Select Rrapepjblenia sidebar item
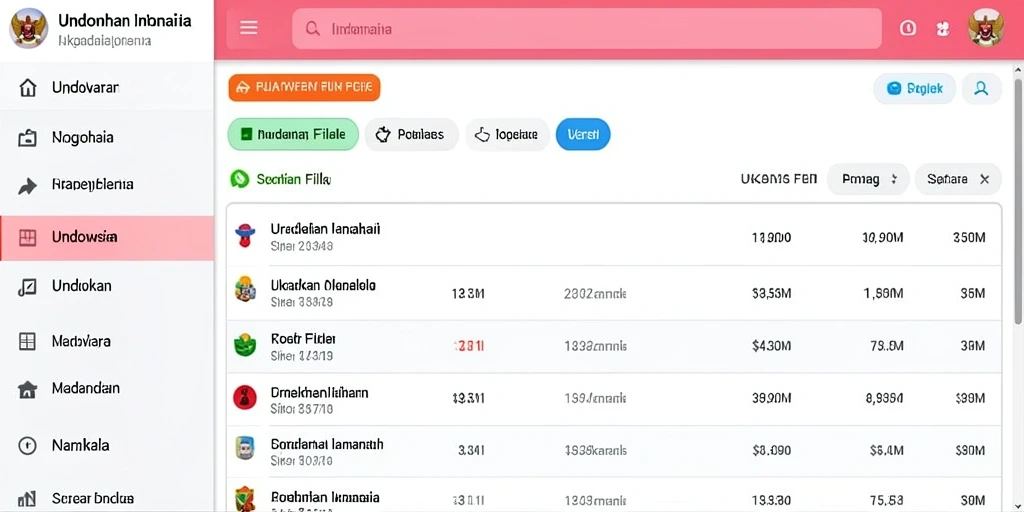Screen dimensions: 1024x512 (106, 185)
